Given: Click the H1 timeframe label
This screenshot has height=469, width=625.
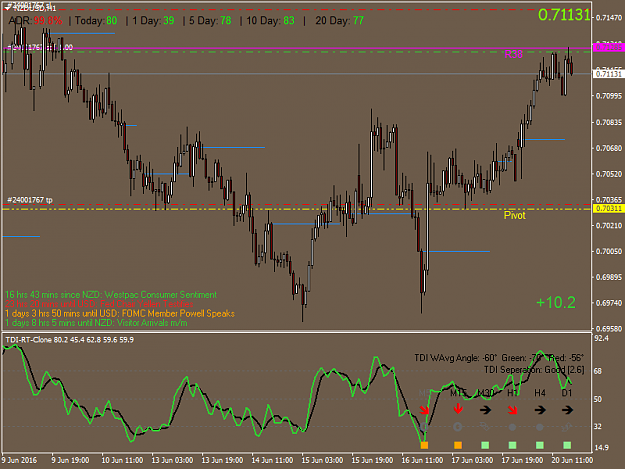Looking at the screenshot, I should [513, 393].
